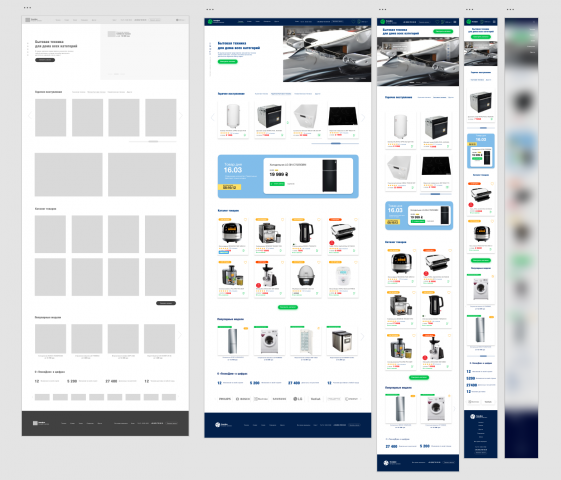Image resolution: width=561 pixels, height=480 pixels.
Task: Open hamburger menu on mobile artboard header
Action: pos(494,22)
